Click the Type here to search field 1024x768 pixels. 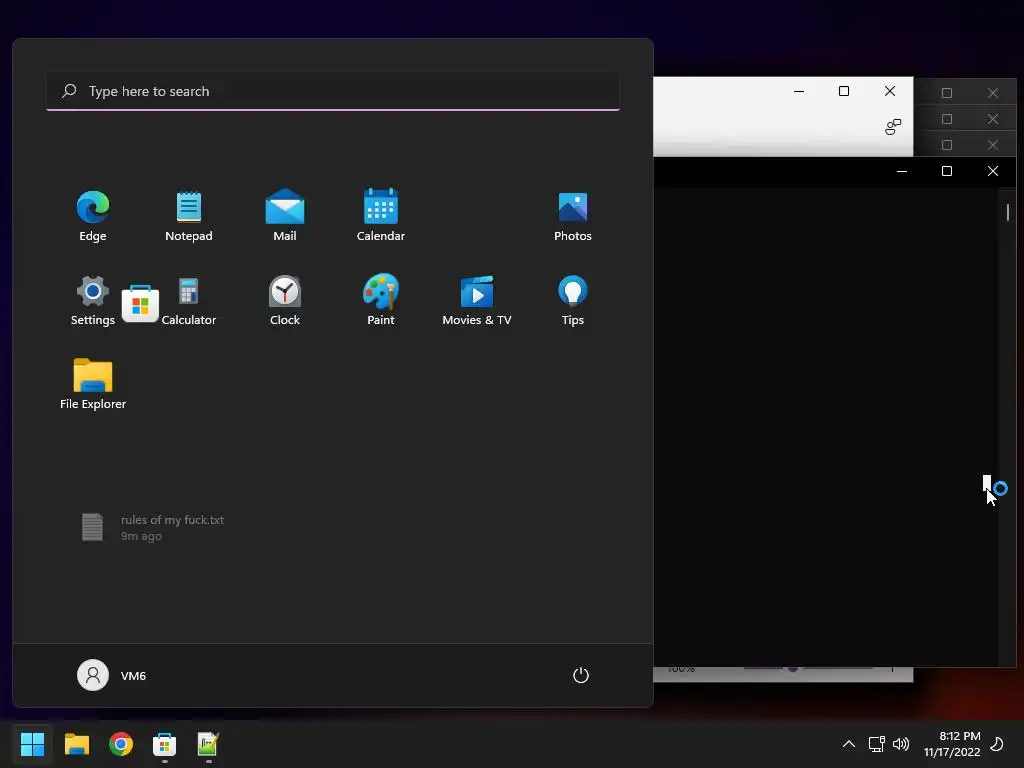tap(333, 91)
